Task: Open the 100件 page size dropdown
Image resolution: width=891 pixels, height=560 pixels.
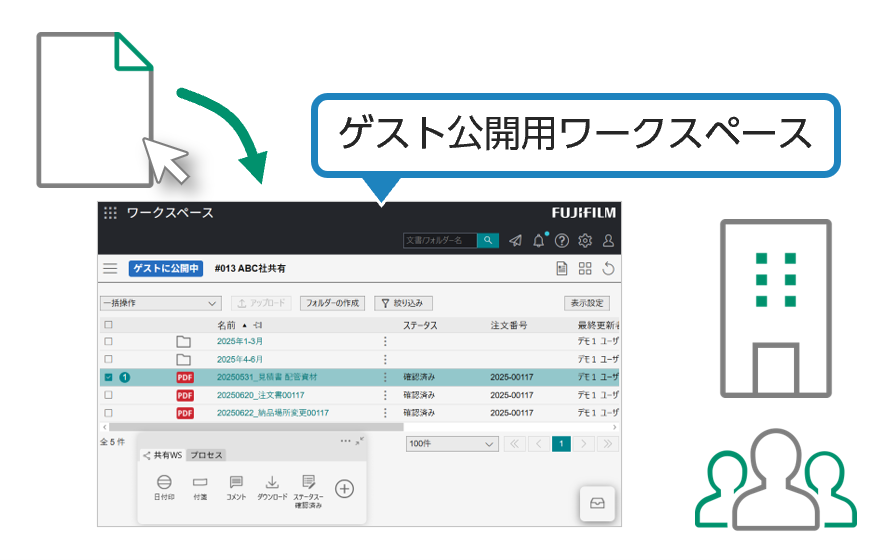Action: 452,444
